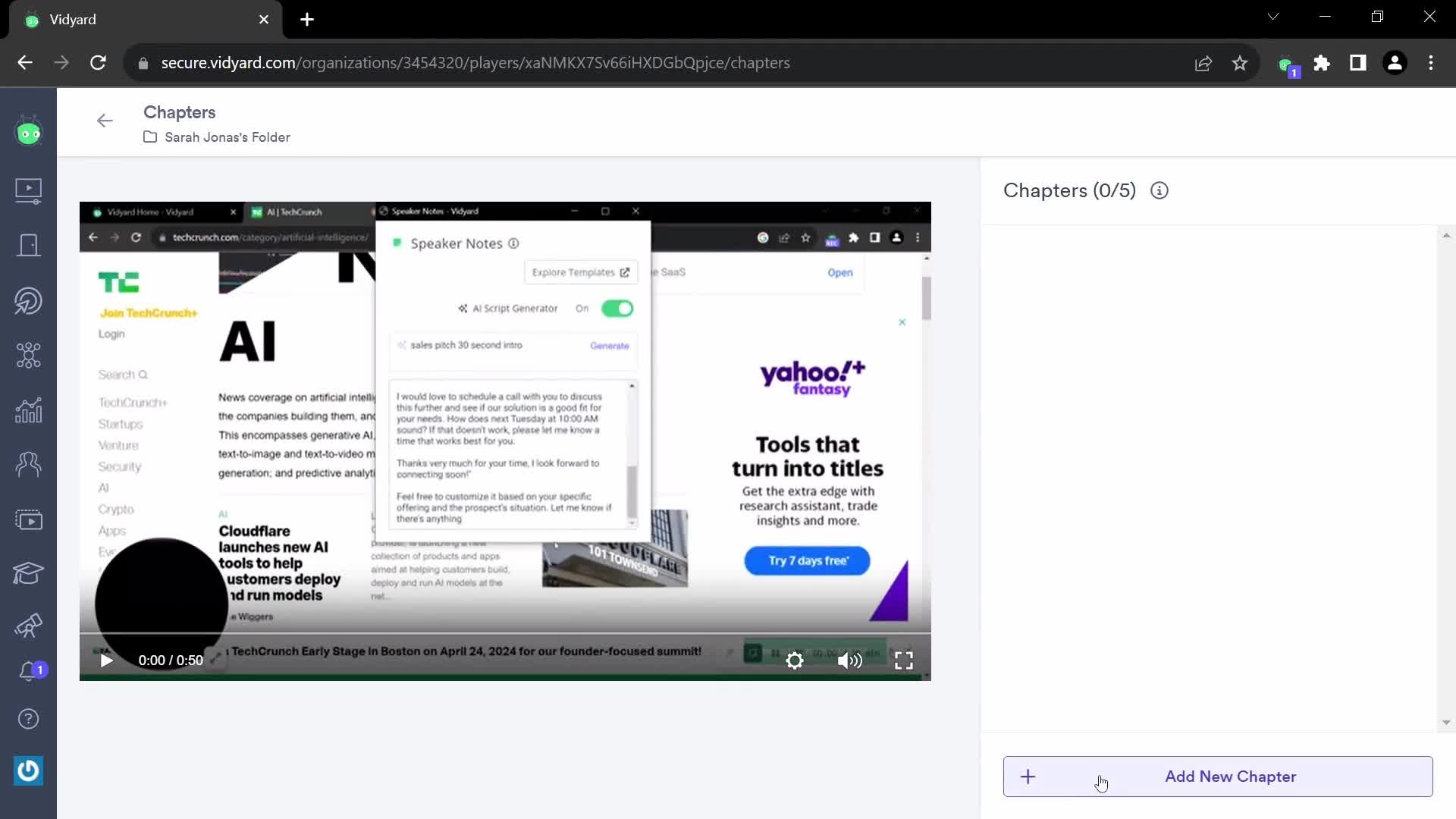This screenshot has height=819, width=1456.
Task: Play the video
Action: pyautogui.click(x=106, y=661)
